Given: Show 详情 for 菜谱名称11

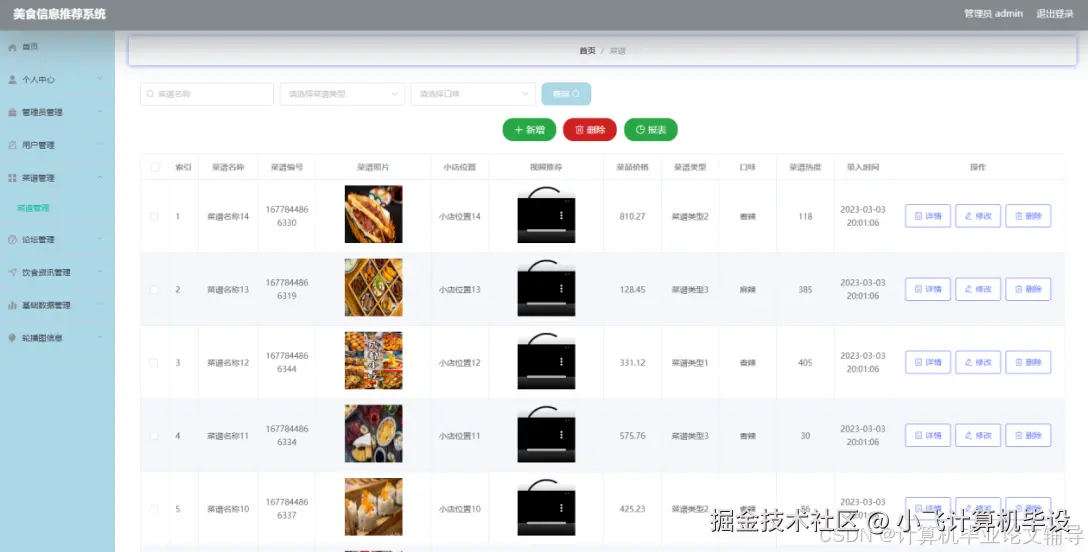Looking at the screenshot, I should [928, 435].
